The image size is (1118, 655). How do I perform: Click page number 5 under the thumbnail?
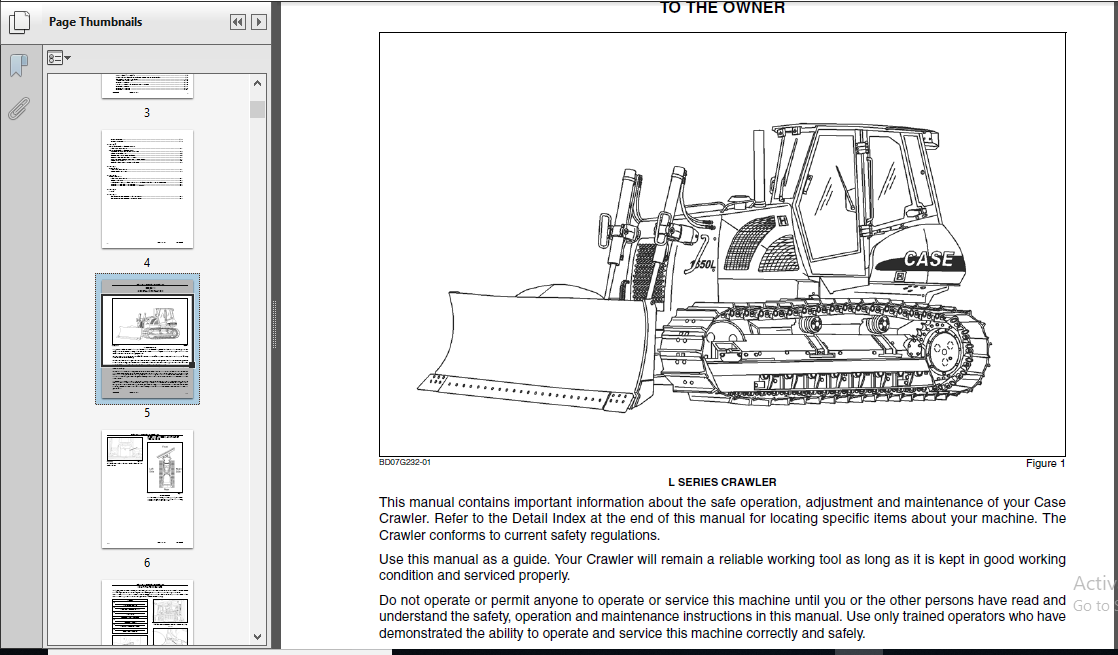(x=147, y=413)
